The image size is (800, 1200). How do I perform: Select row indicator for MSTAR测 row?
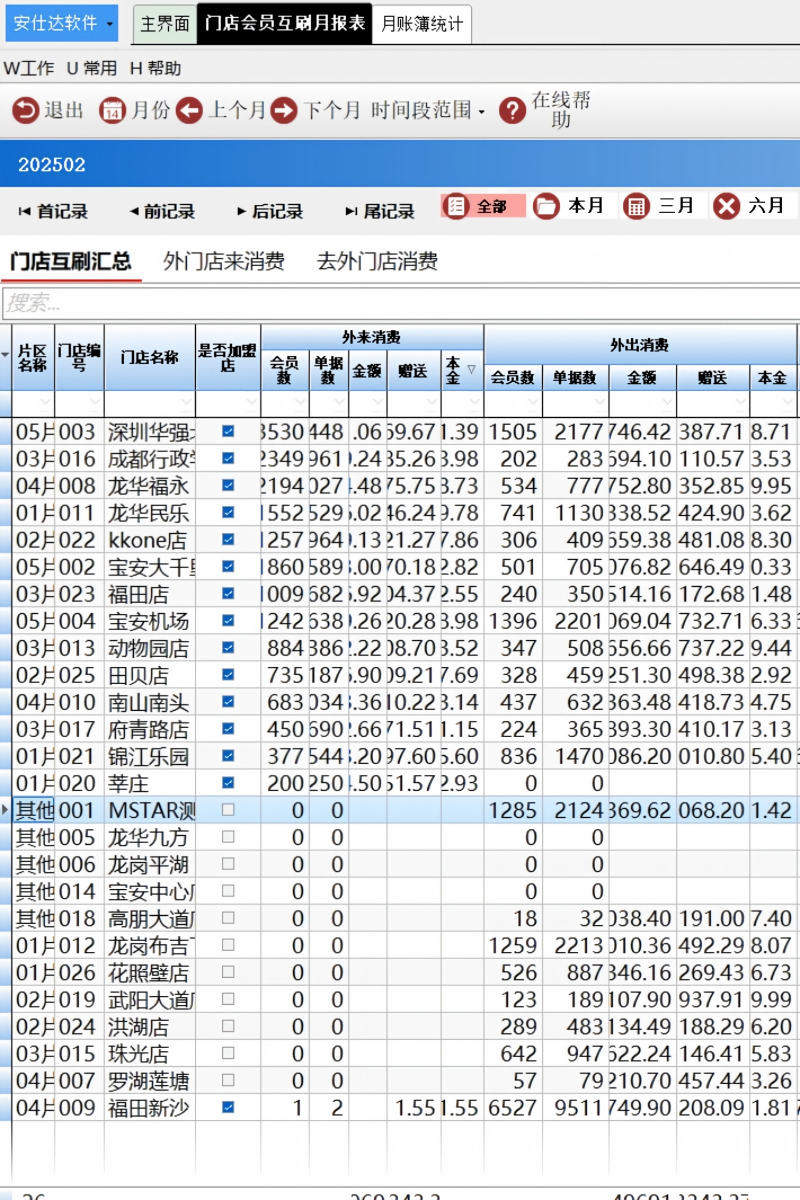click(x=6, y=809)
